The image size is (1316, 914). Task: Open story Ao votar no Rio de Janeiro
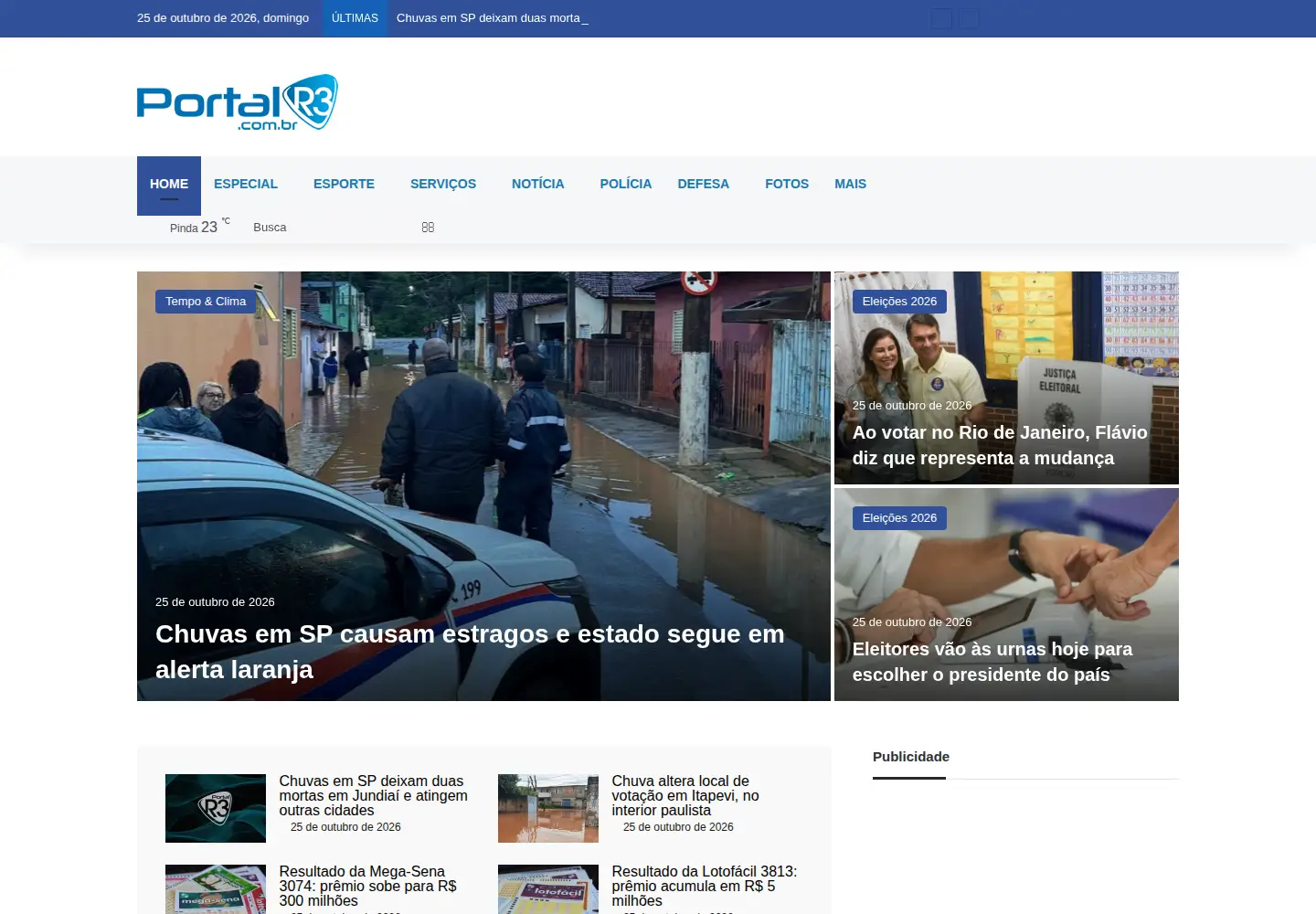[x=1000, y=445]
